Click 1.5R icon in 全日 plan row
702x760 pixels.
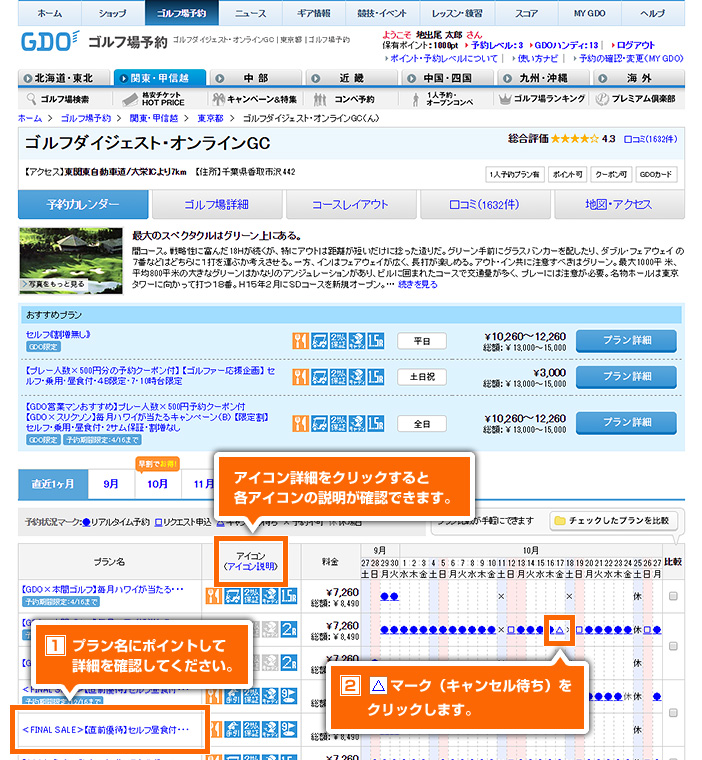tap(376, 424)
